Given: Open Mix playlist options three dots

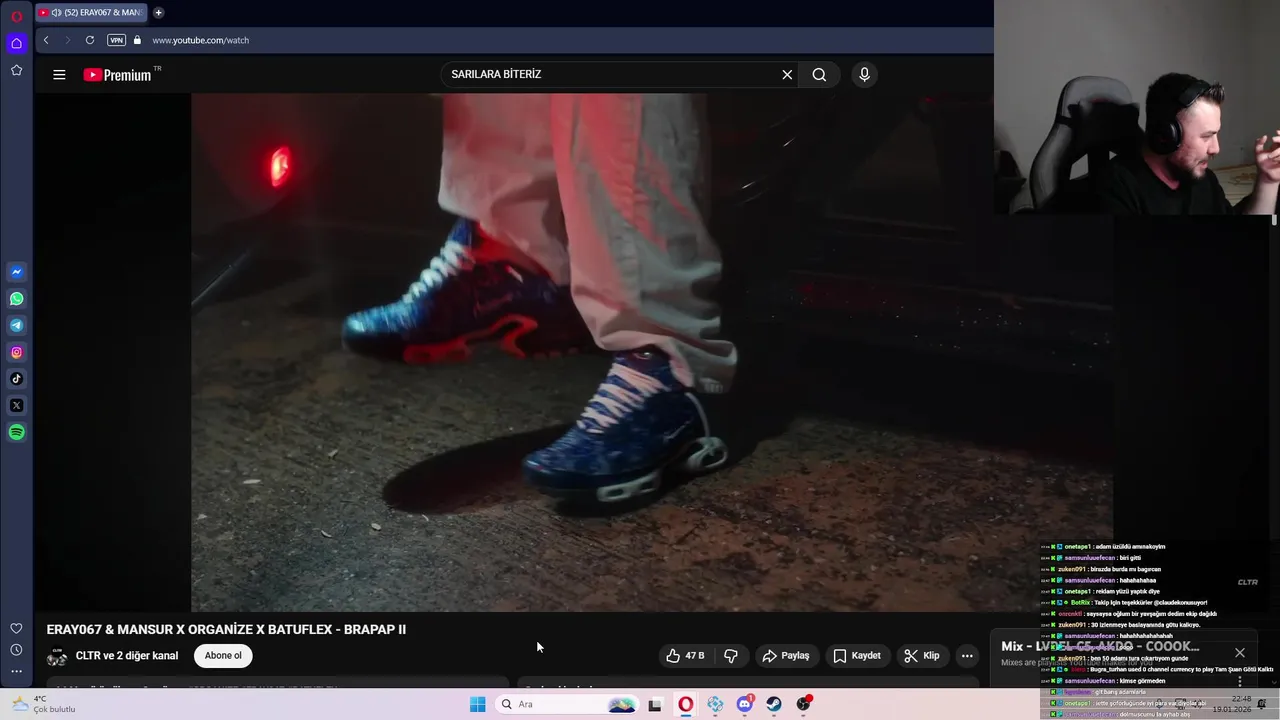Looking at the screenshot, I should (1240, 680).
